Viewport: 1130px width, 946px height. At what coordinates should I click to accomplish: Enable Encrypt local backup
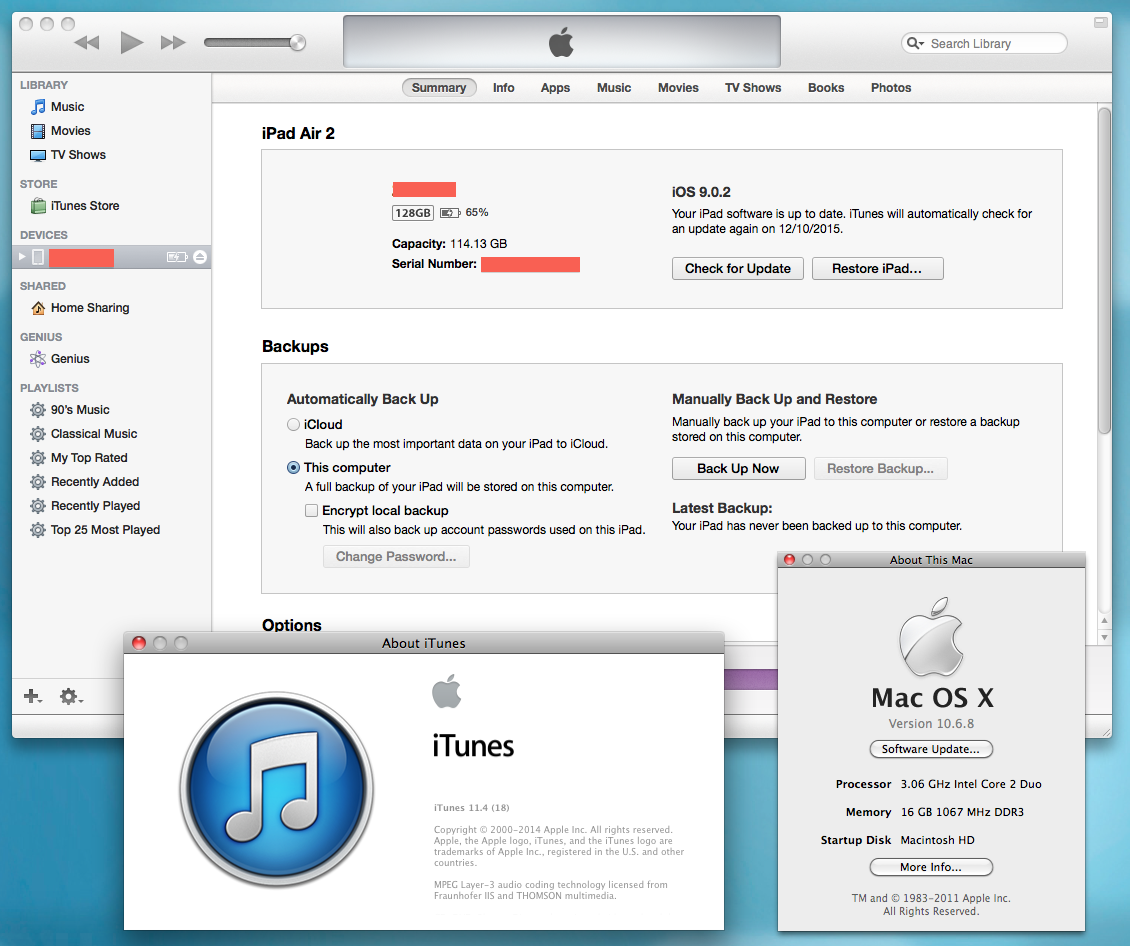click(311, 510)
